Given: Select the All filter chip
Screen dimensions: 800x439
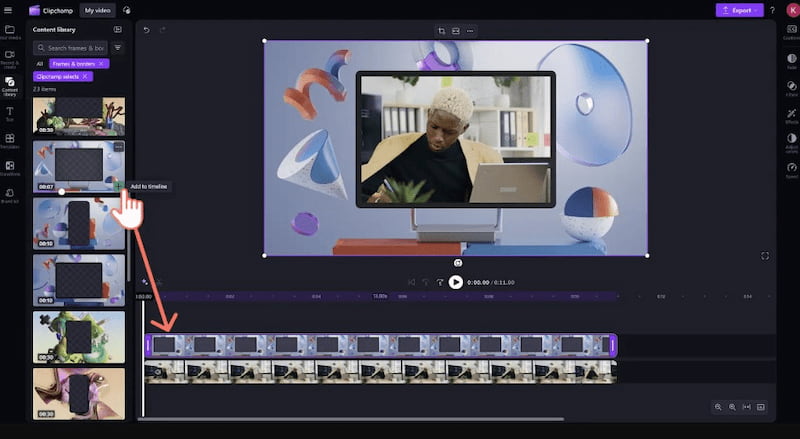Looking at the screenshot, I should (40, 64).
